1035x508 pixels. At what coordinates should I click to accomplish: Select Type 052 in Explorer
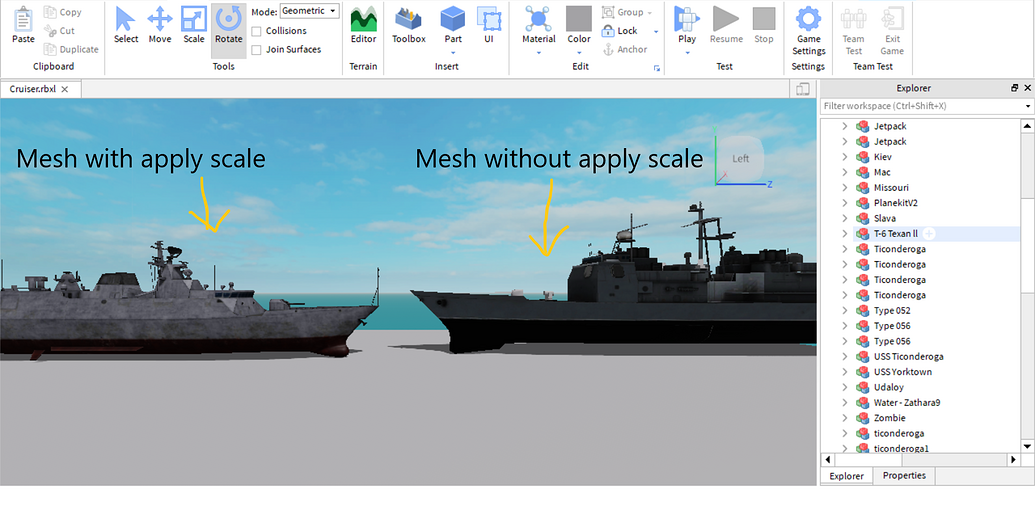pos(892,310)
